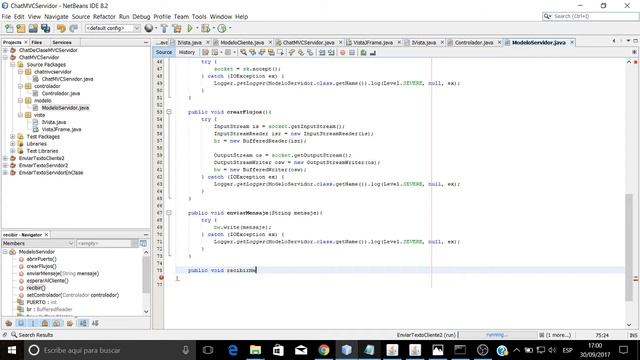
Task: Click the Search Results magnifier icon
Action: point(14,335)
